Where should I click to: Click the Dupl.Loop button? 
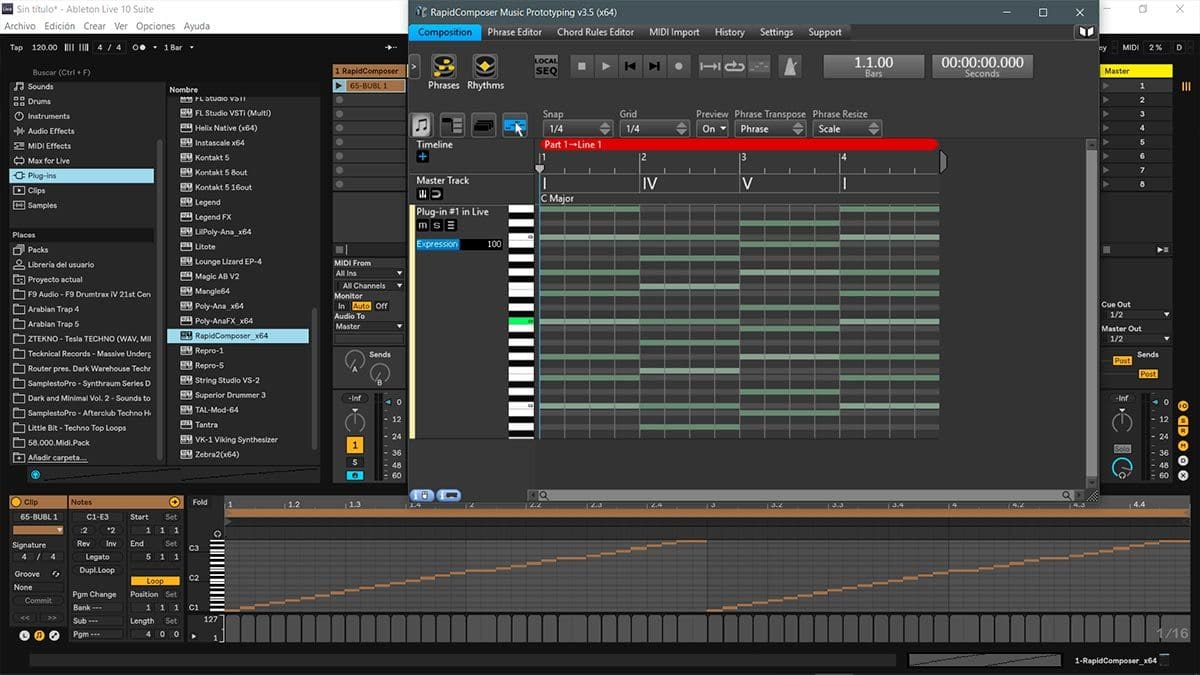click(97, 570)
